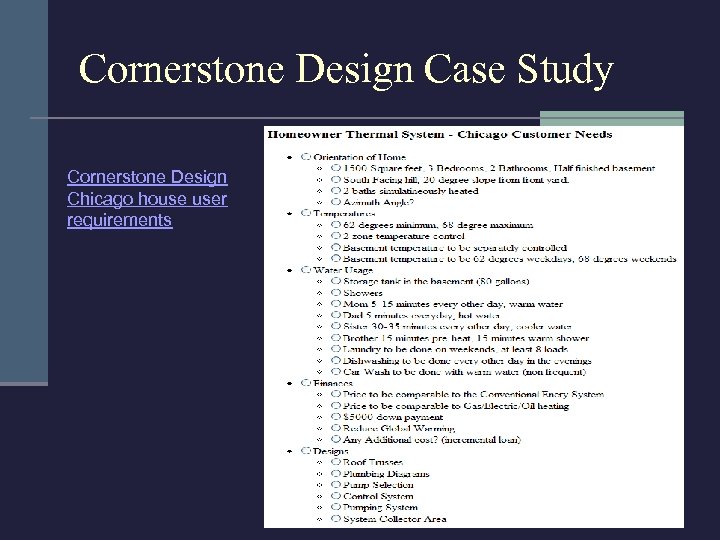Click 'Storage tank in the basement (80 gallons)'
The image size is (720, 540).
(x=436, y=281)
